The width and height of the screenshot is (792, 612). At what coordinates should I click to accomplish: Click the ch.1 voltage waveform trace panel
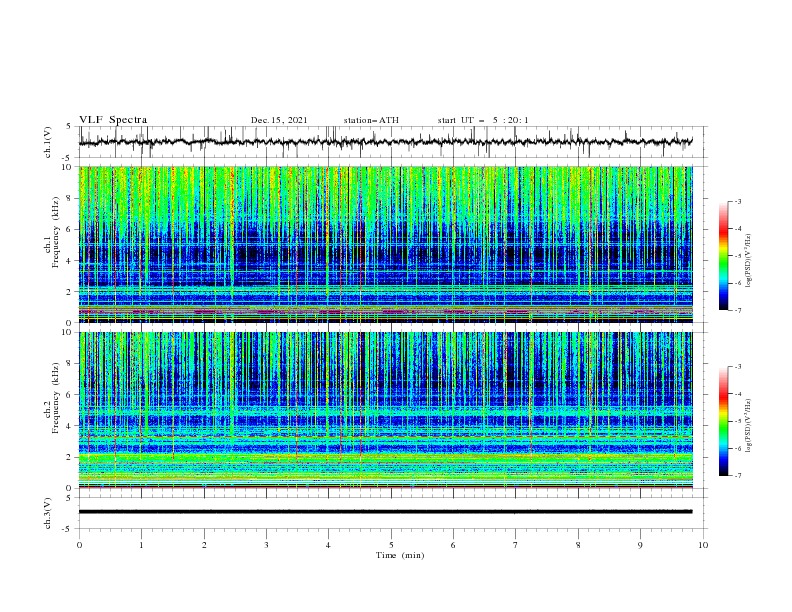(x=393, y=142)
